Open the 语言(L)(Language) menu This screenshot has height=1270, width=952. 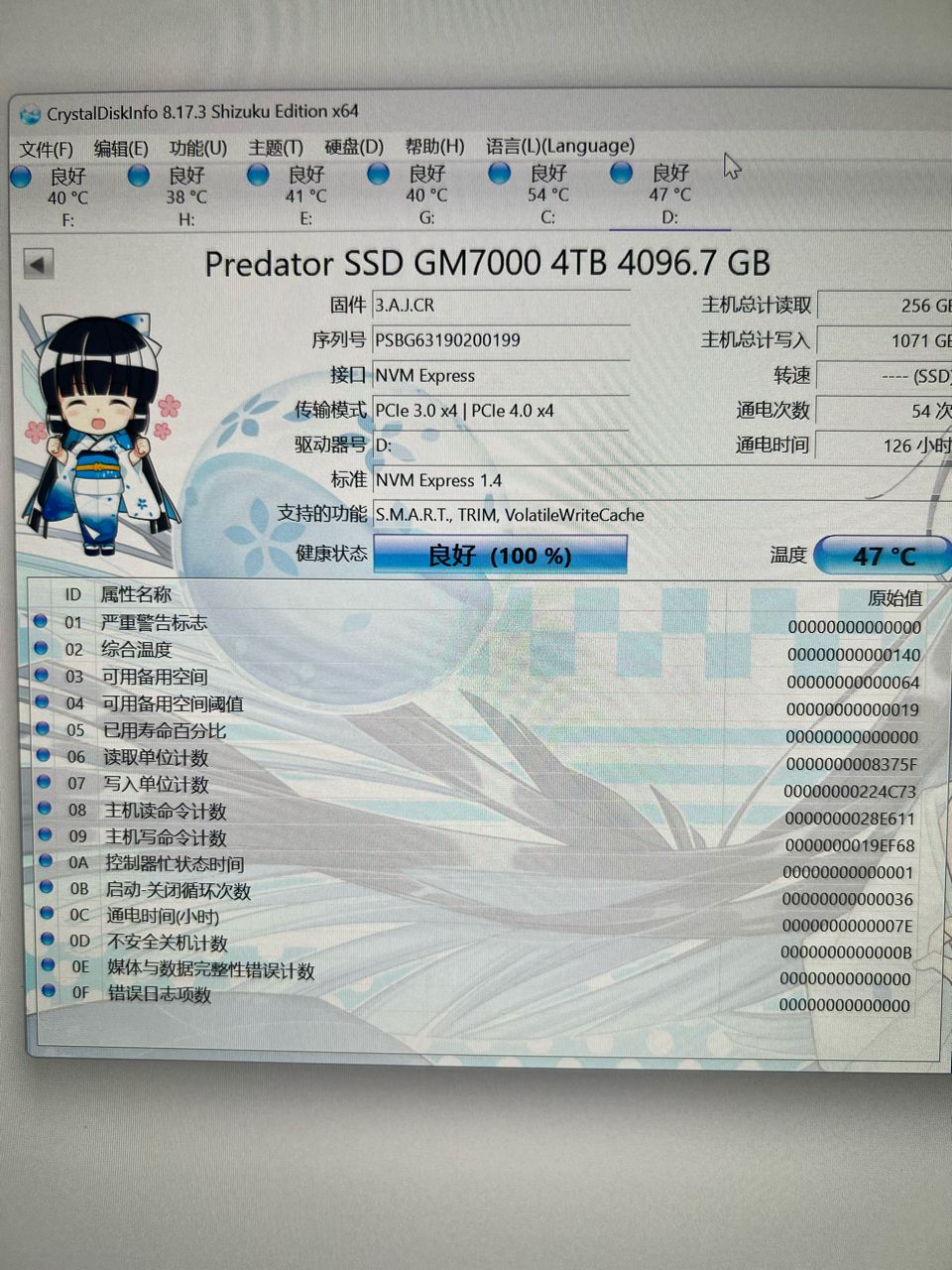coord(558,146)
